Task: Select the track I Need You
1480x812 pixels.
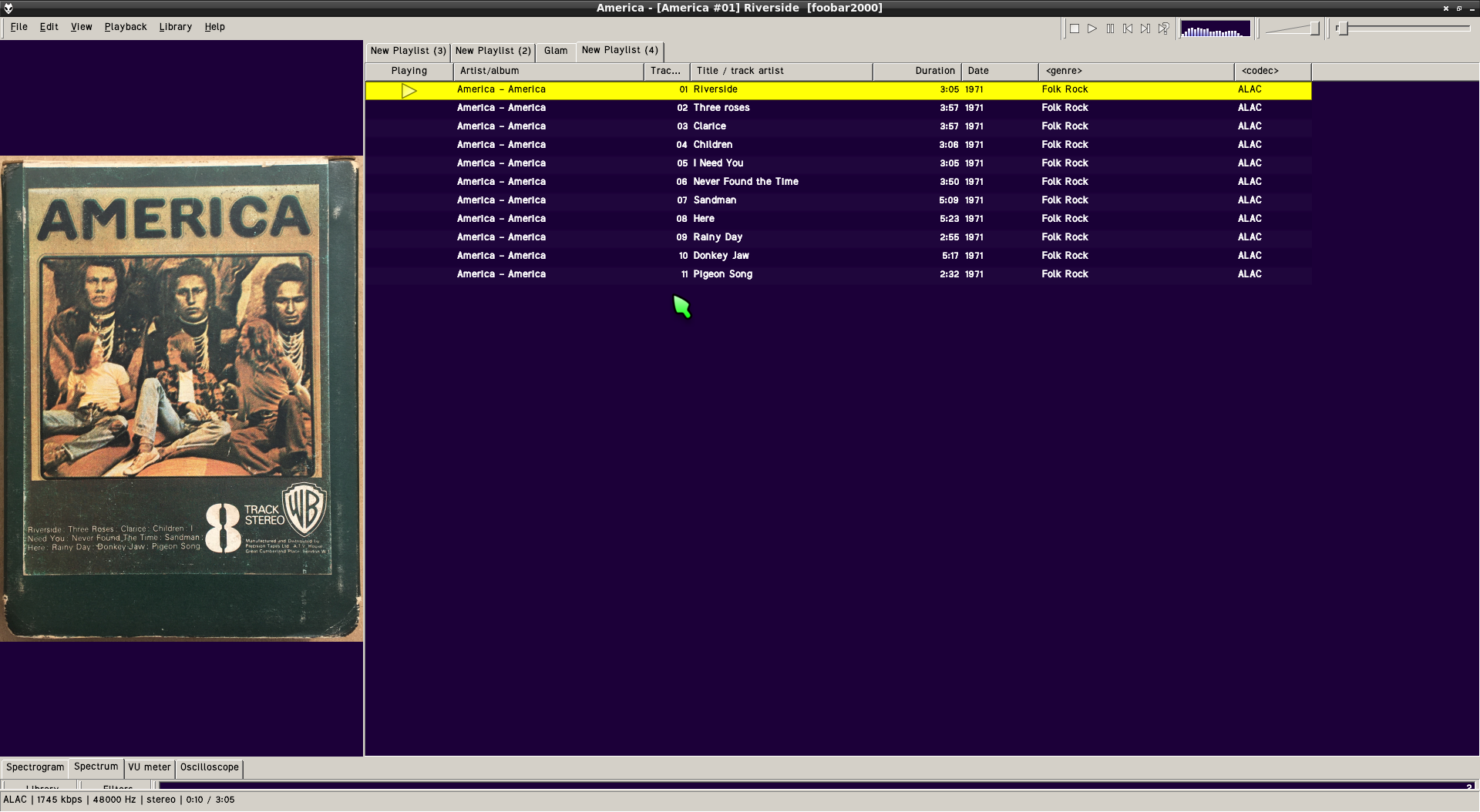Action: (x=838, y=164)
